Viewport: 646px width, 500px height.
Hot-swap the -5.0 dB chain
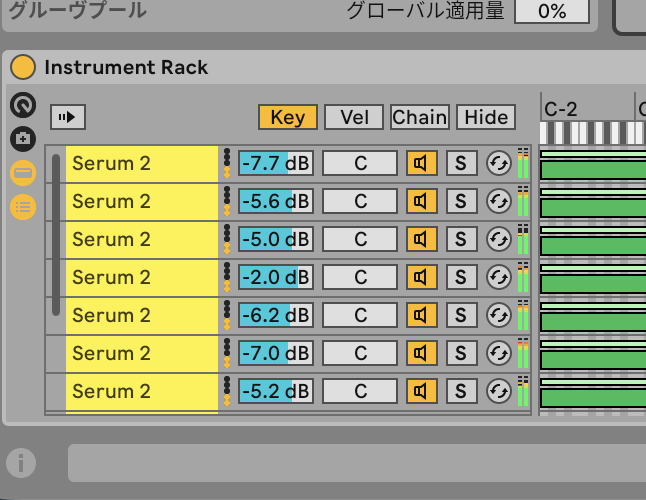coord(499,239)
